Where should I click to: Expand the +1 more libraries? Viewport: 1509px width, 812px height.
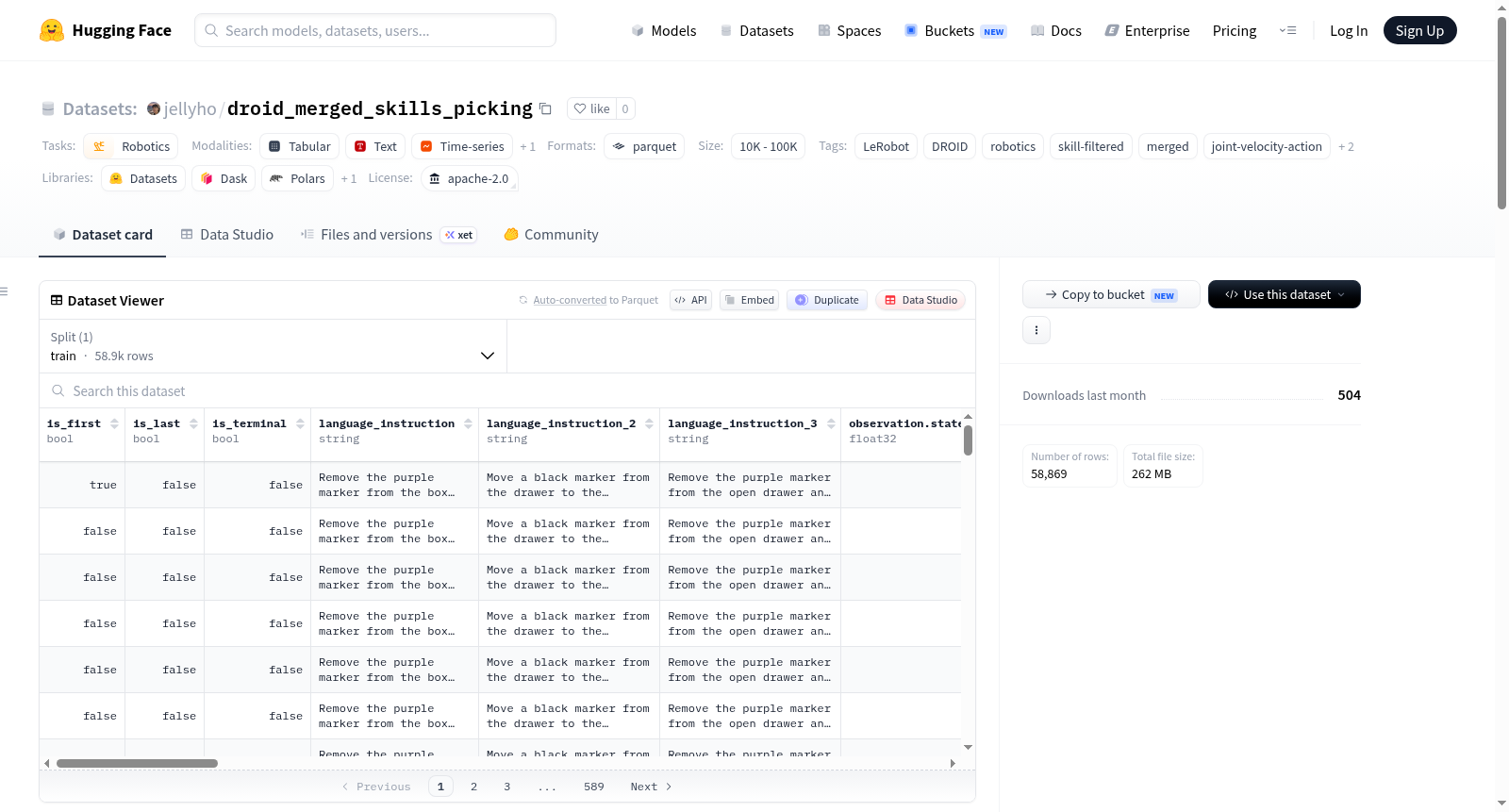[x=349, y=179]
